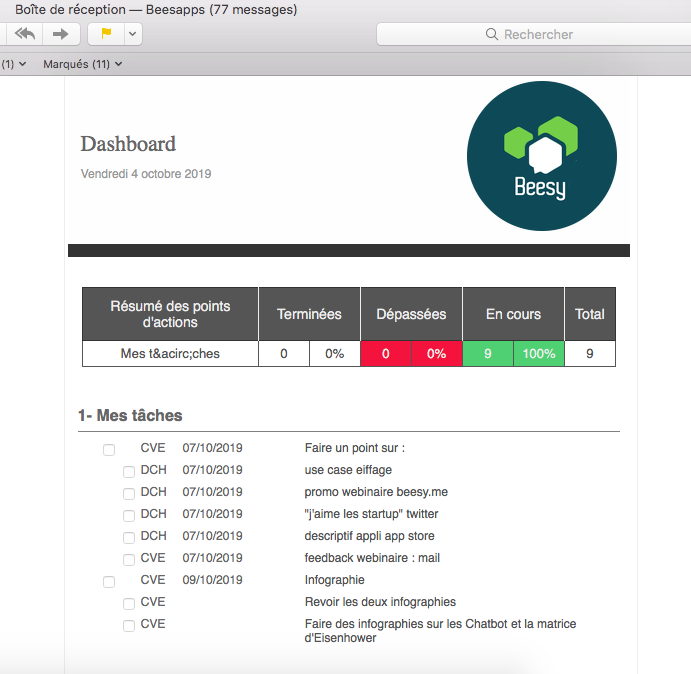Screen dimensions: 691x674
Task: Click the 'Mes t&acirc;ches' row label
Action: (x=170, y=354)
